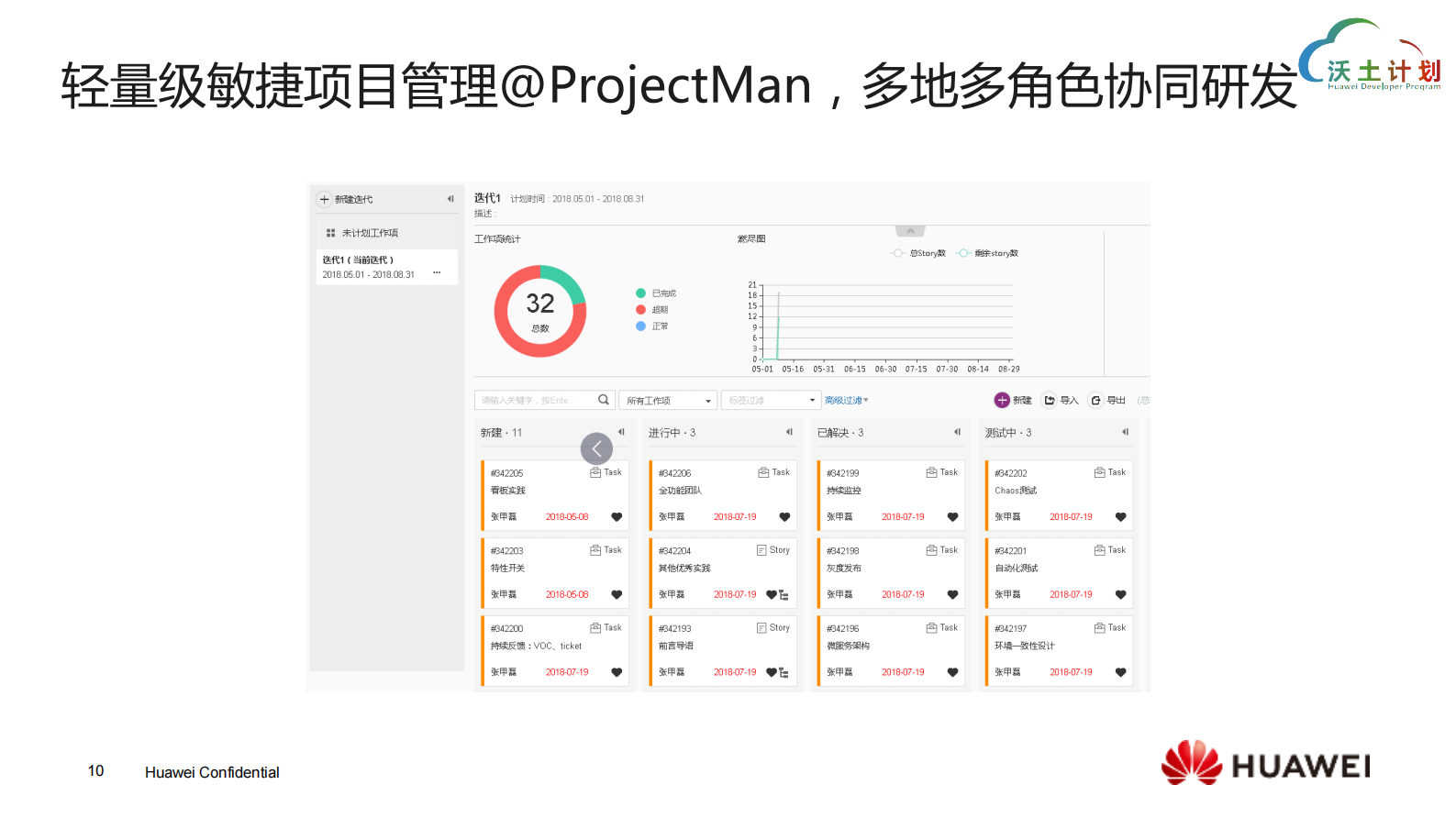Open card #342205 看板实践

554,495
